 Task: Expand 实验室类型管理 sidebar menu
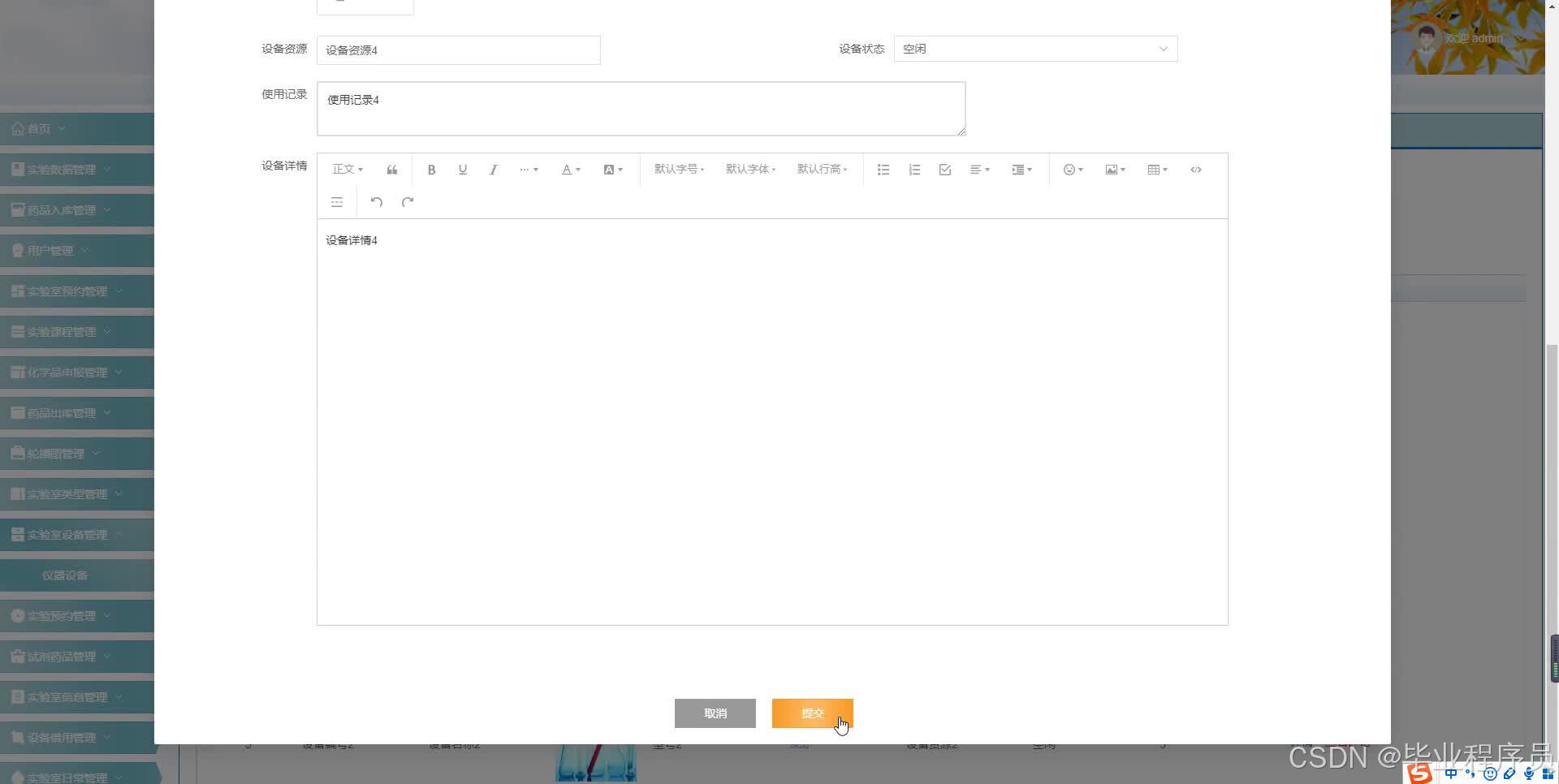pyautogui.click(x=77, y=494)
